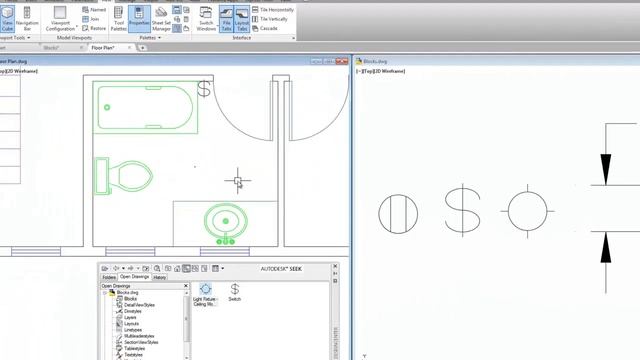Toggle the Sheet Set Manager palette
This screenshot has height=360, width=640.
(161, 19)
